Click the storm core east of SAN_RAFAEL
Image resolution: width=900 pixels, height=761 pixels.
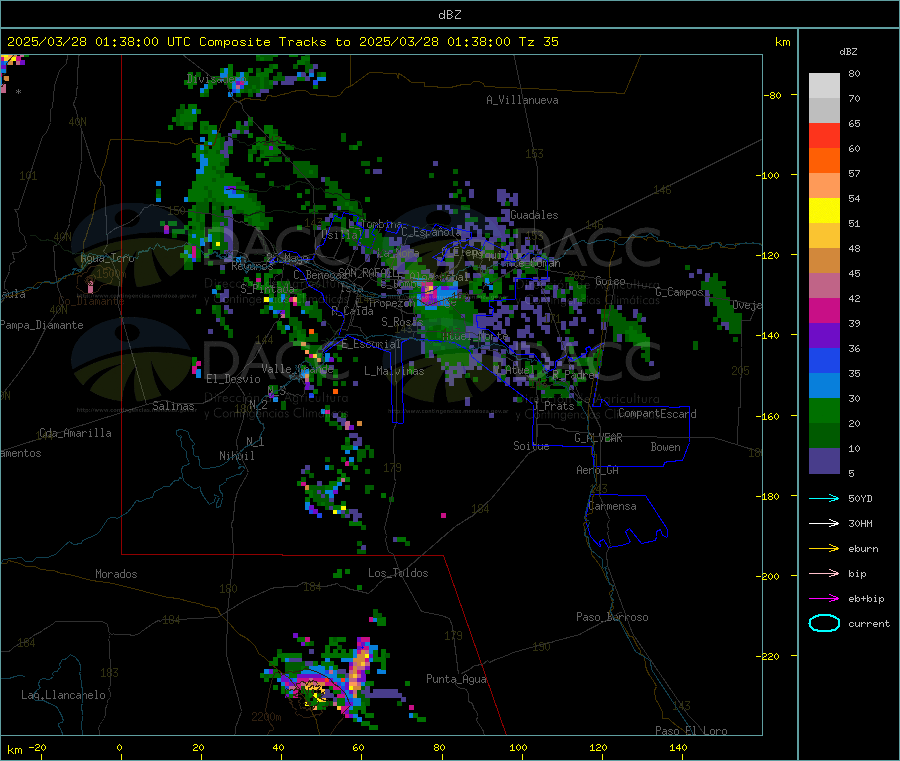coord(430,292)
